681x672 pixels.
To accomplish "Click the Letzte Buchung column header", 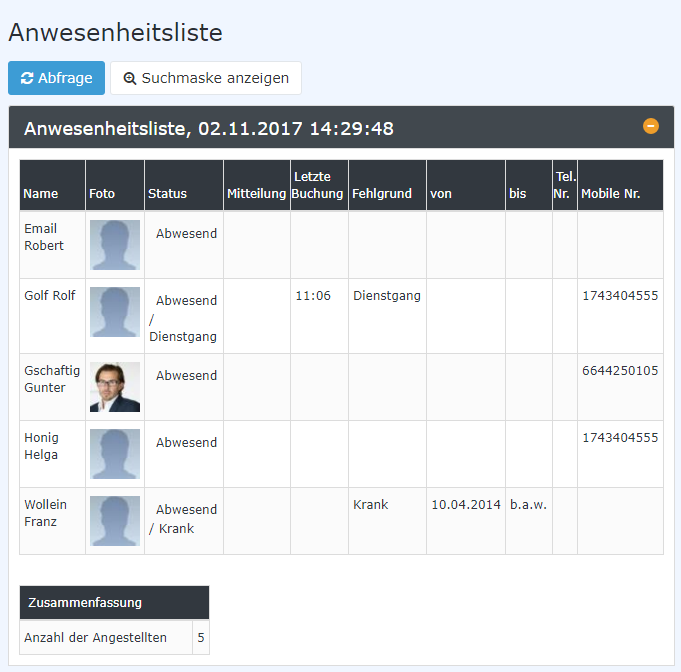I will (318, 185).
